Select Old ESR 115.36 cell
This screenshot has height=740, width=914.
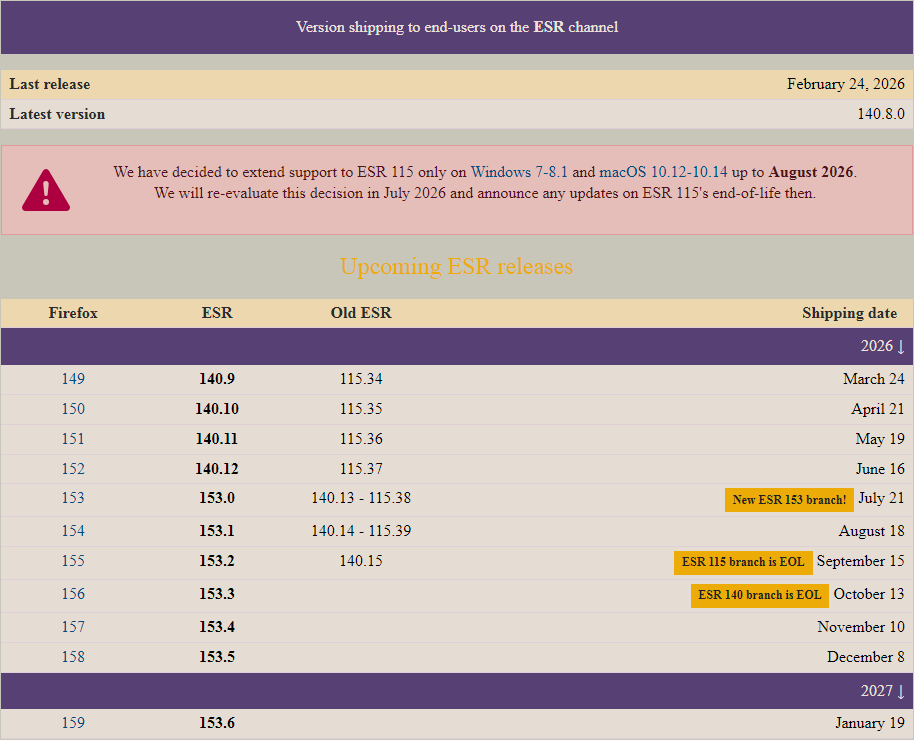click(x=361, y=439)
